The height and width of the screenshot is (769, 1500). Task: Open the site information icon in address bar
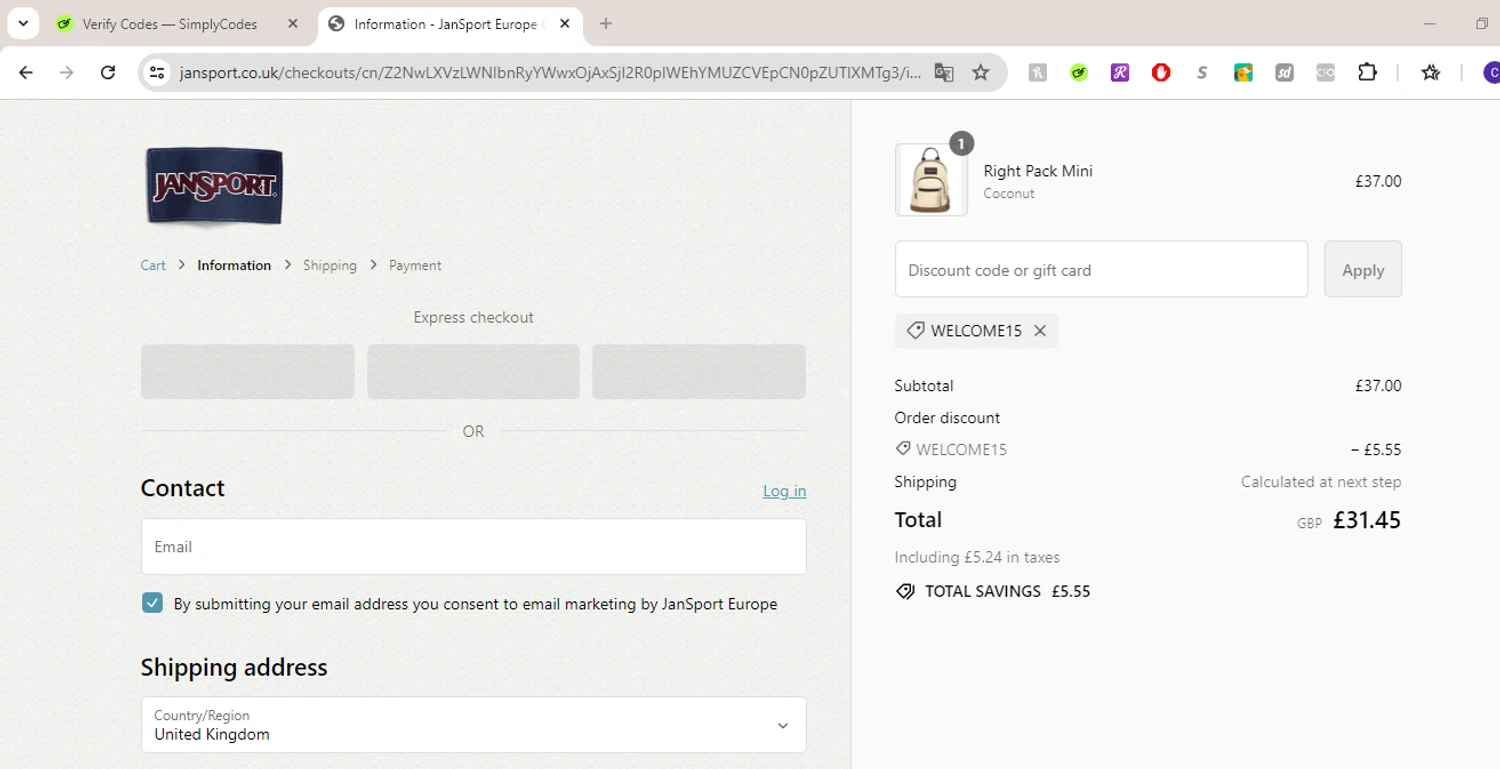[157, 72]
